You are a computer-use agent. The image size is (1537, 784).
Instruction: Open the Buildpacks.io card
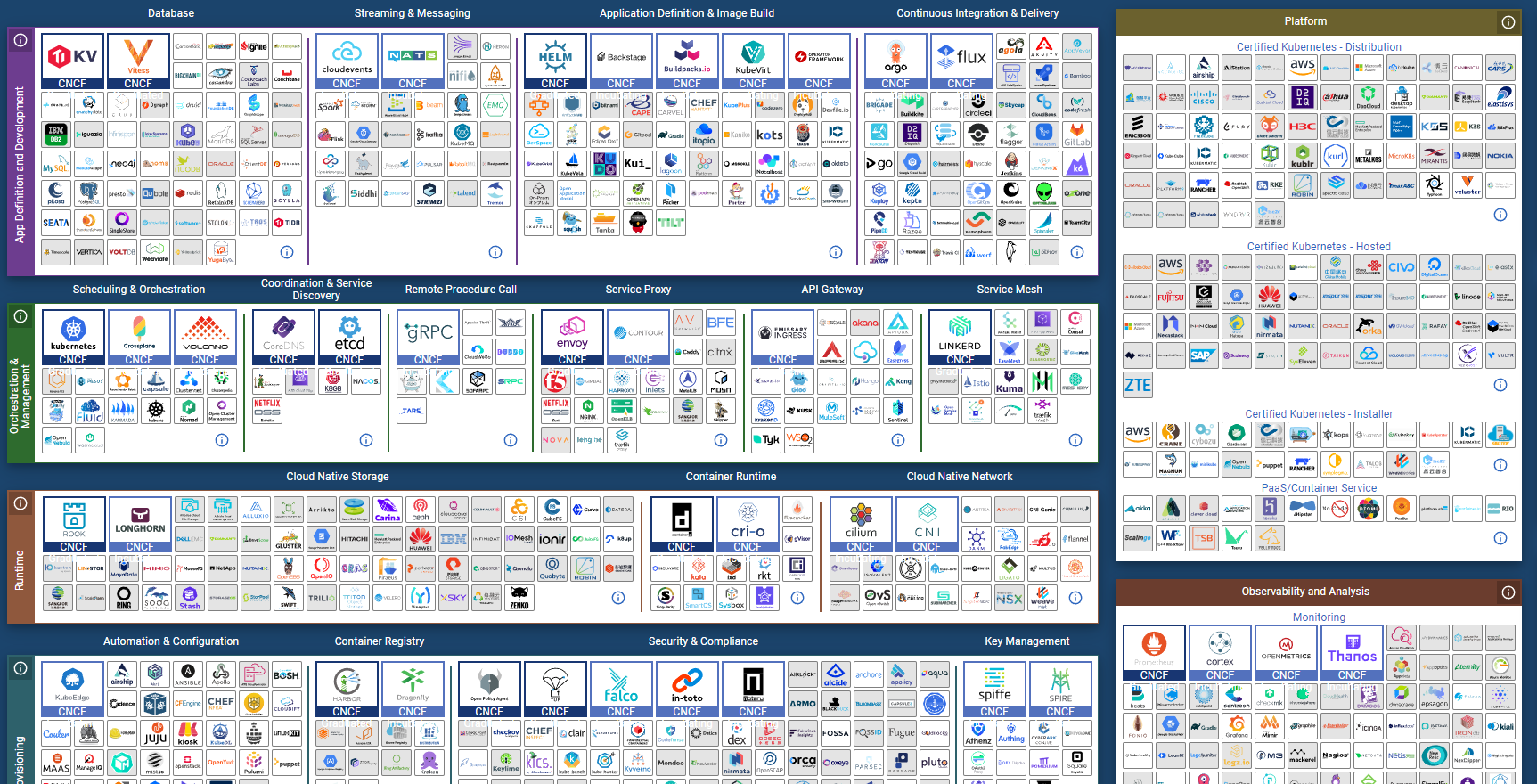coord(687,61)
